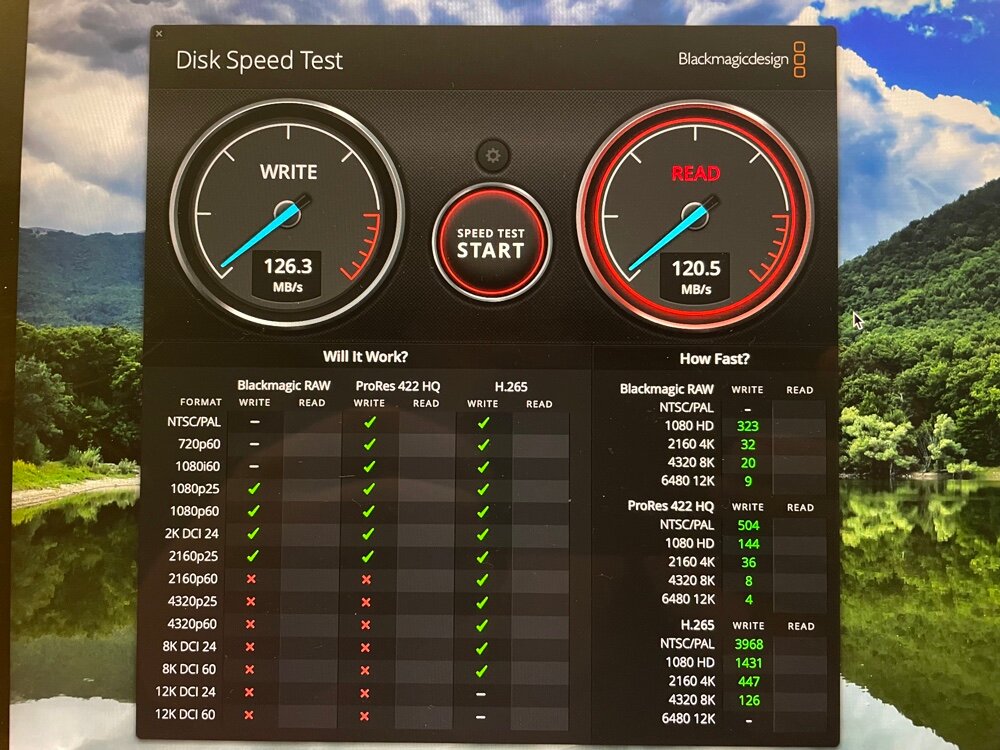Click the Blackmagicdesign logo
Screen dimensions: 1000x750
click(742, 60)
